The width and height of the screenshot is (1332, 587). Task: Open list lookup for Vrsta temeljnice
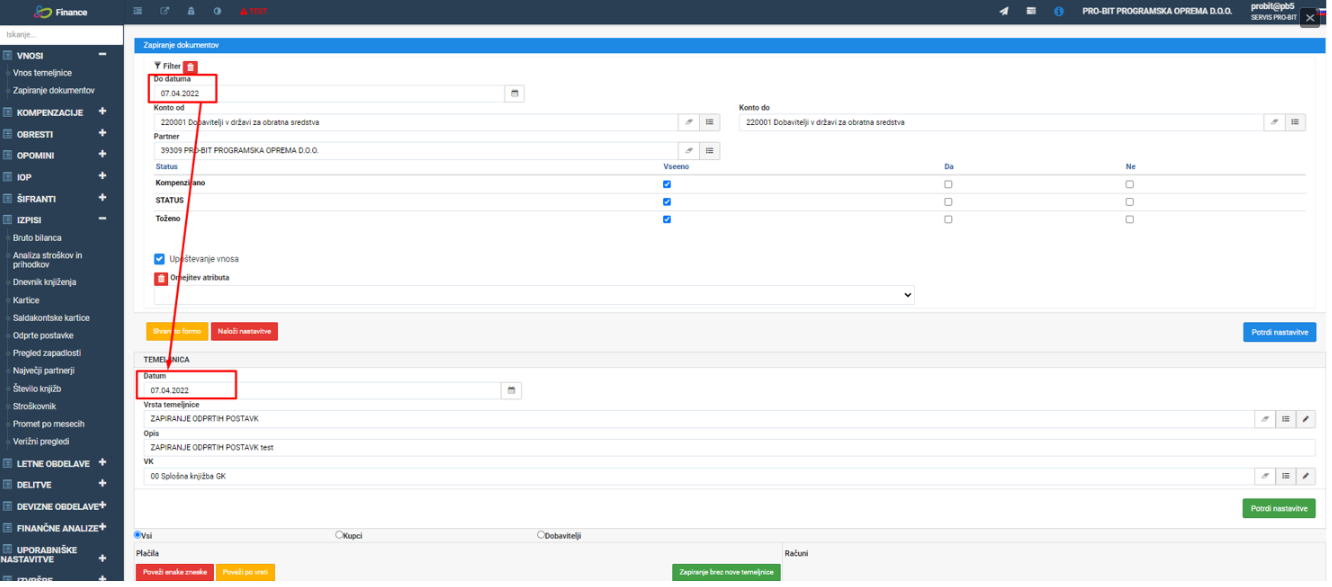click(x=1285, y=419)
